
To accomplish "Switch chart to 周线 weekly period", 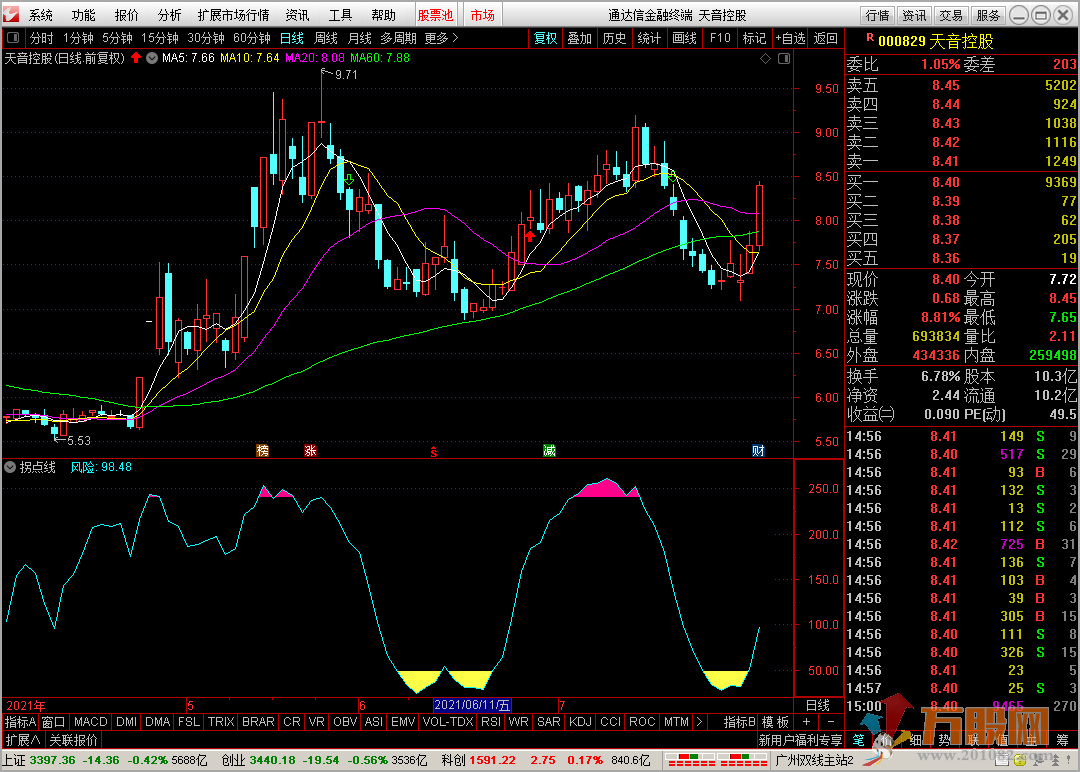I will pyautogui.click(x=326, y=38).
